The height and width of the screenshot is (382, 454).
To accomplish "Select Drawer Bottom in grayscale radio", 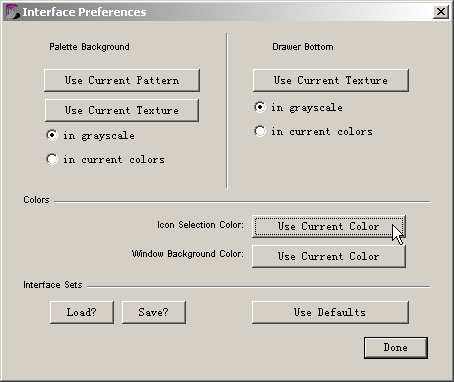I will (x=260, y=107).
